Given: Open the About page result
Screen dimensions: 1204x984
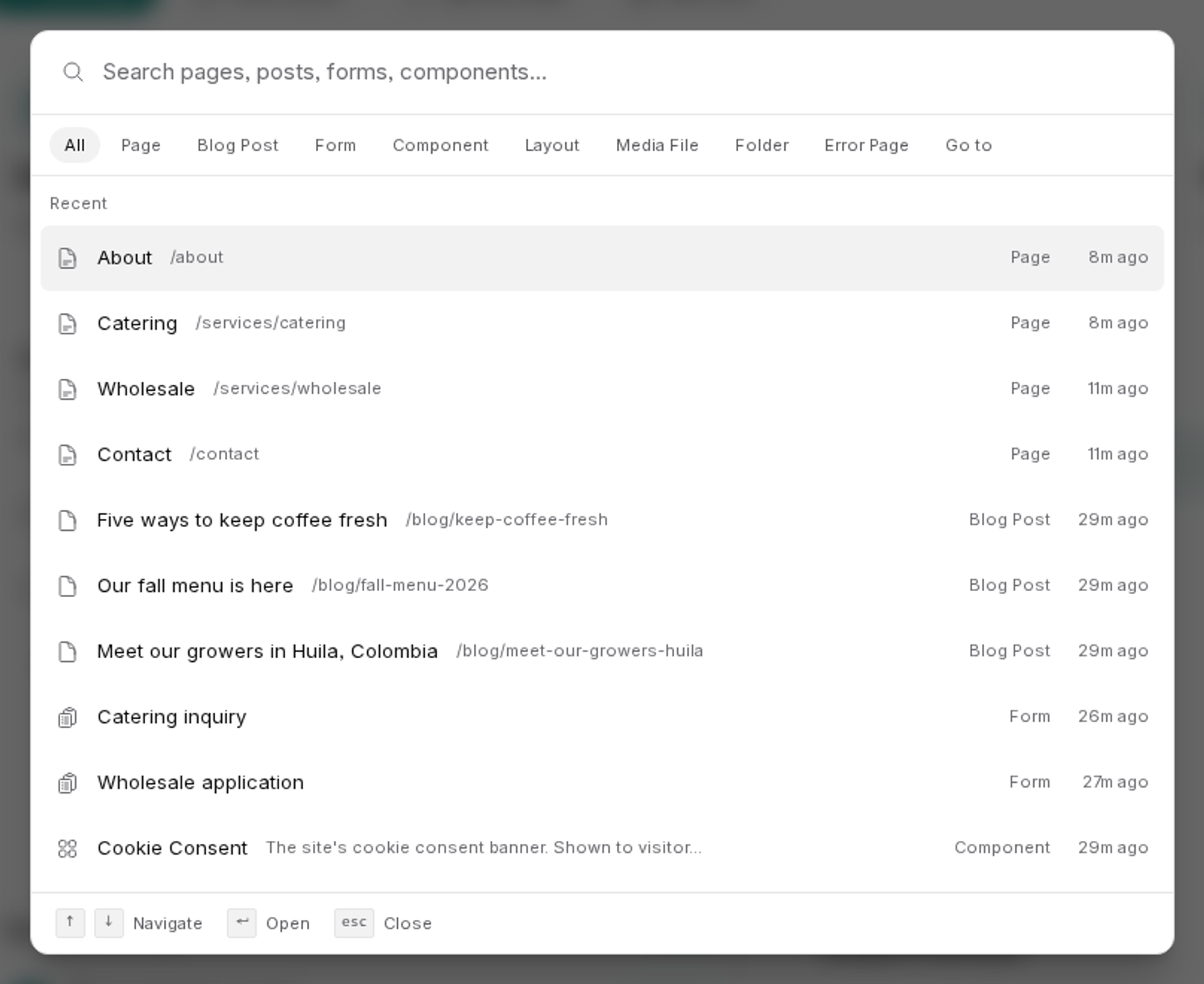Looking at the screenshot, I should [602, 258].
